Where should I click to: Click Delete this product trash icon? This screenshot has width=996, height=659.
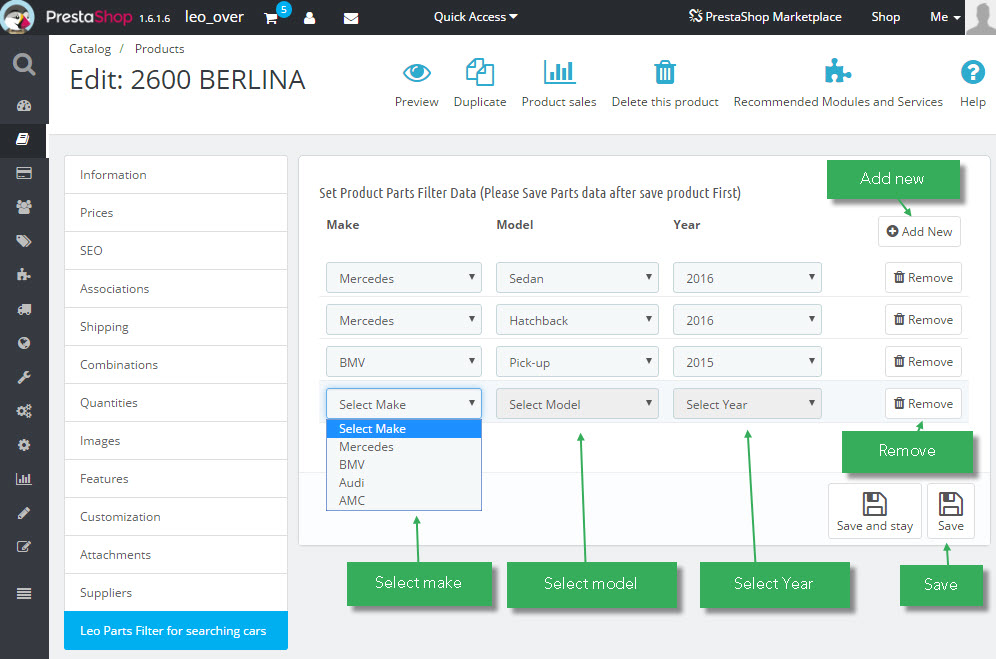[665, 72]
